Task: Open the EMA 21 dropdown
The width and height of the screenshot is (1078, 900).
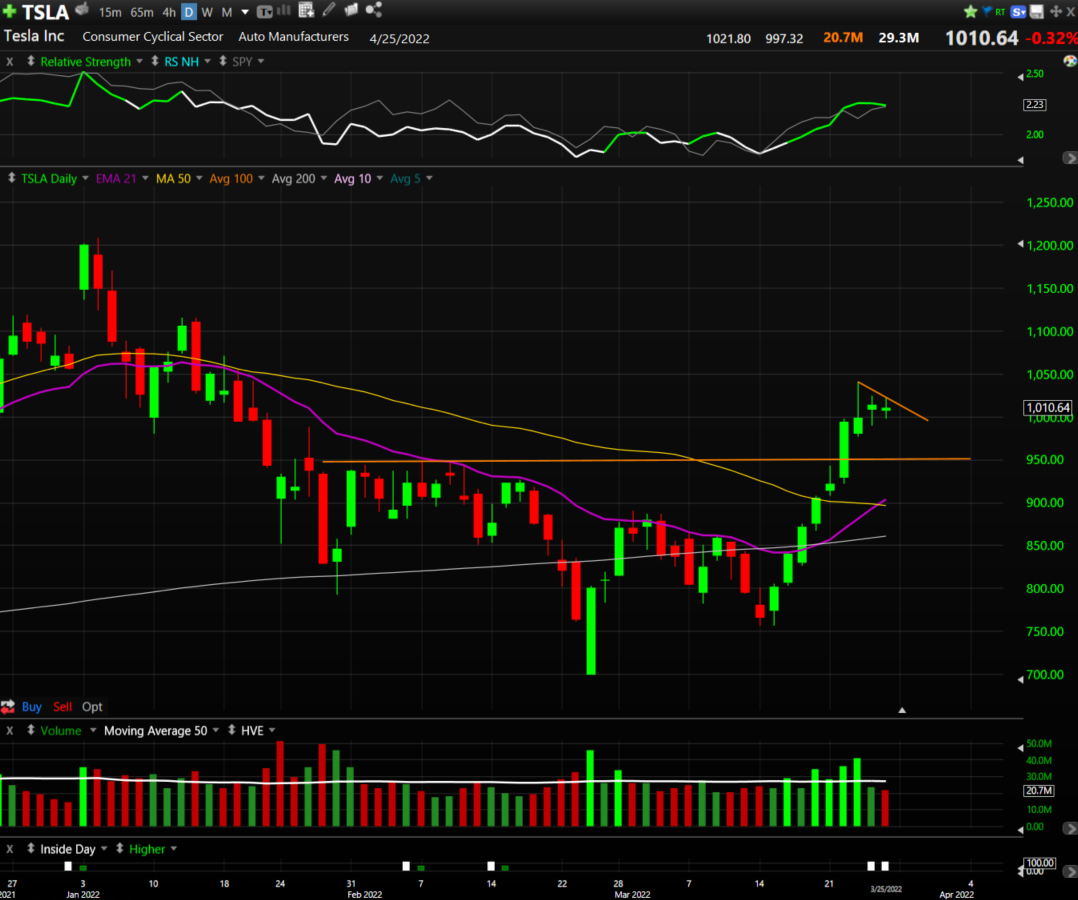Action: click(145, 178)
